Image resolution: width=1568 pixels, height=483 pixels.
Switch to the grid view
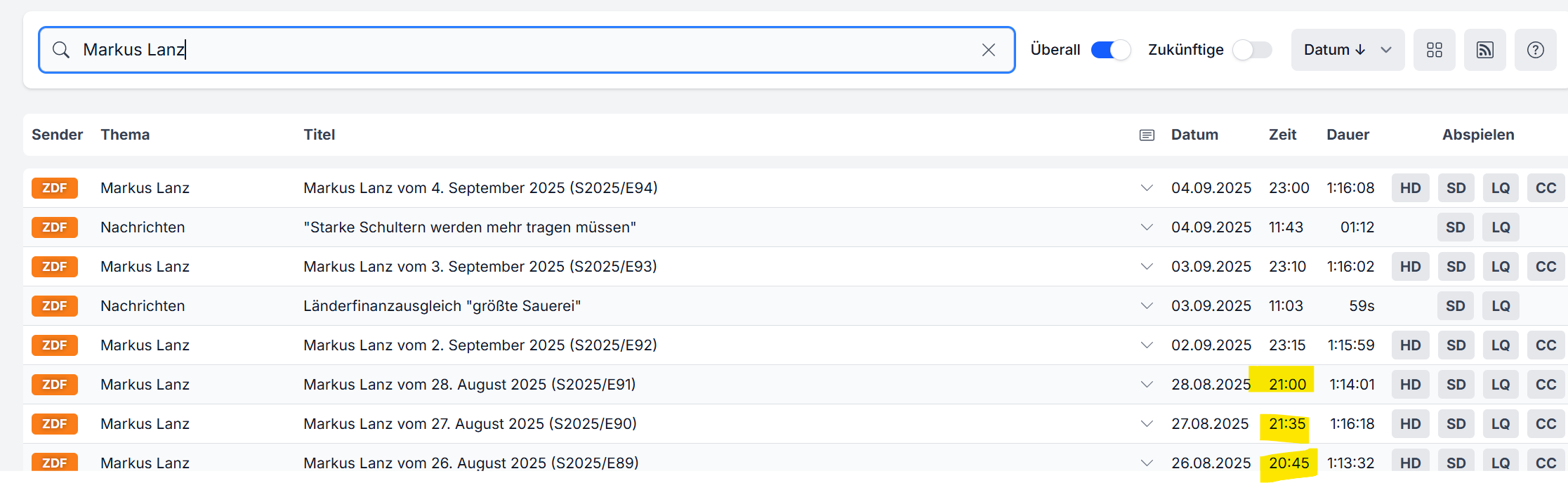(1435, 50)
